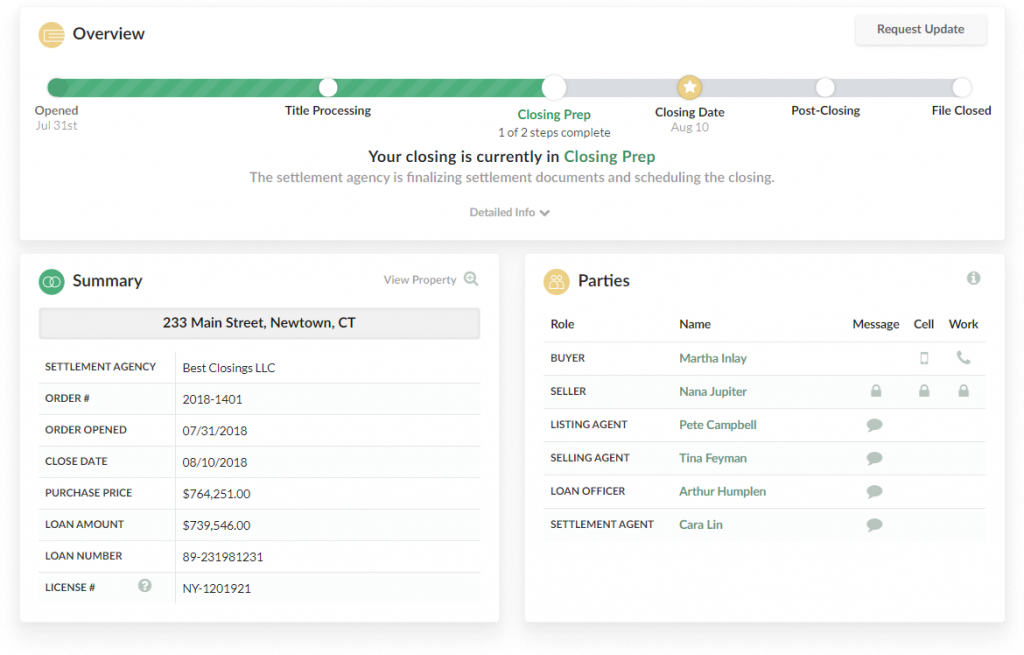The image size is (1024, 655).
Task: Open Martha Inlay's buyer profile
Action: click(713, 358)
